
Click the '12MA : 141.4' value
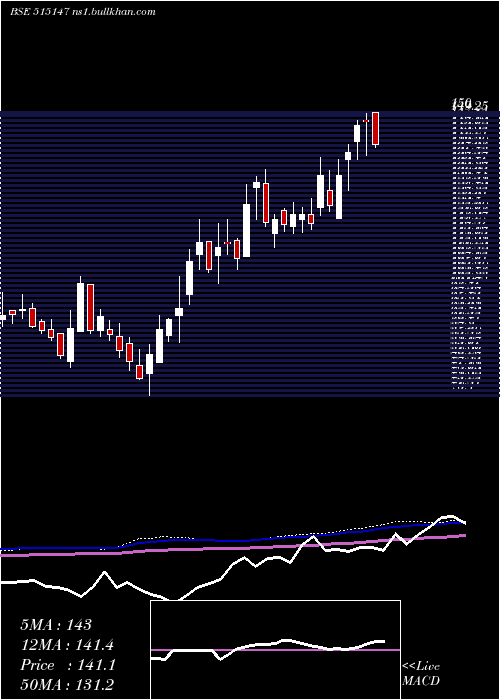tap(67, 645)
